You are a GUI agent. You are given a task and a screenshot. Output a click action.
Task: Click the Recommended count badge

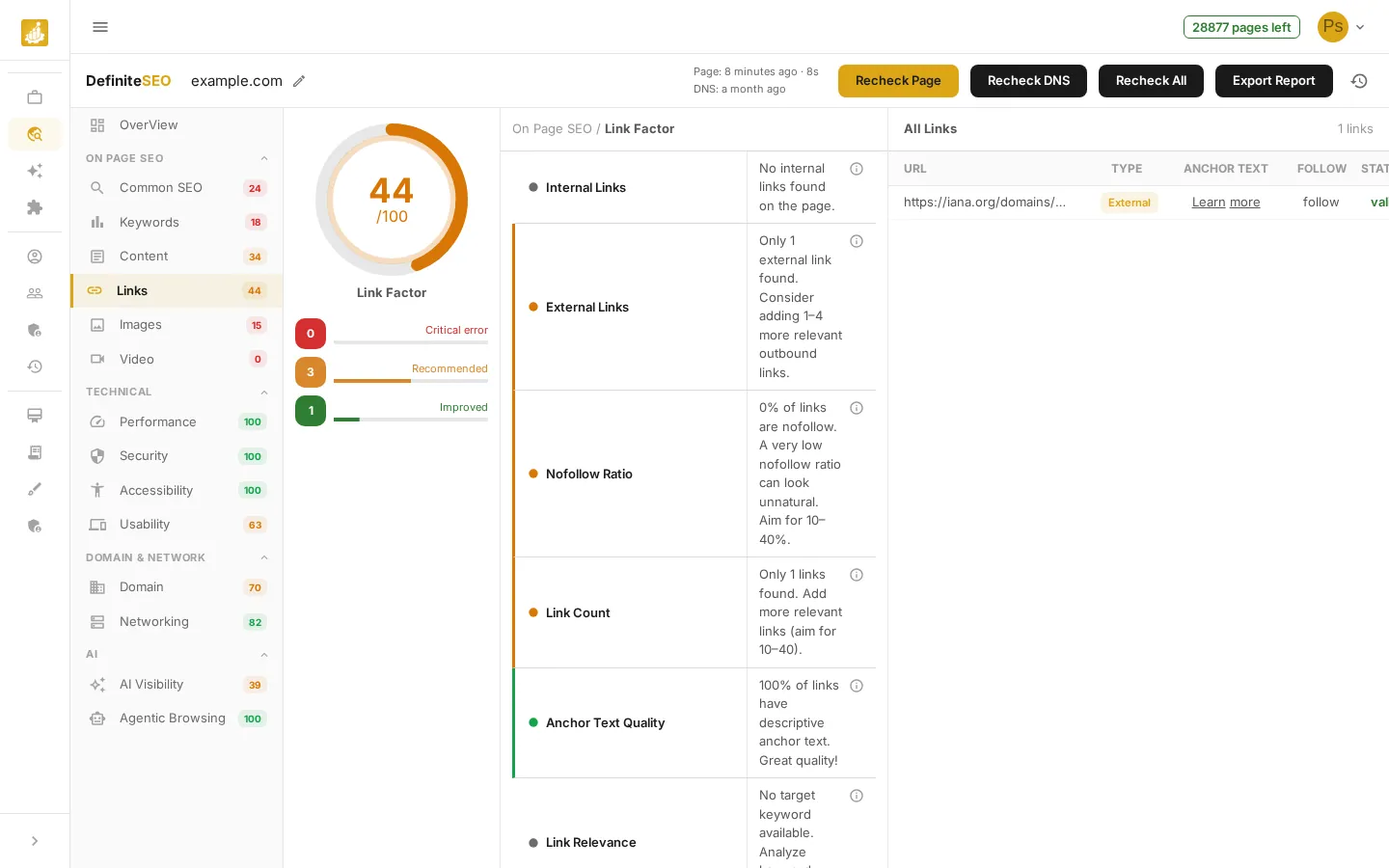311,372
